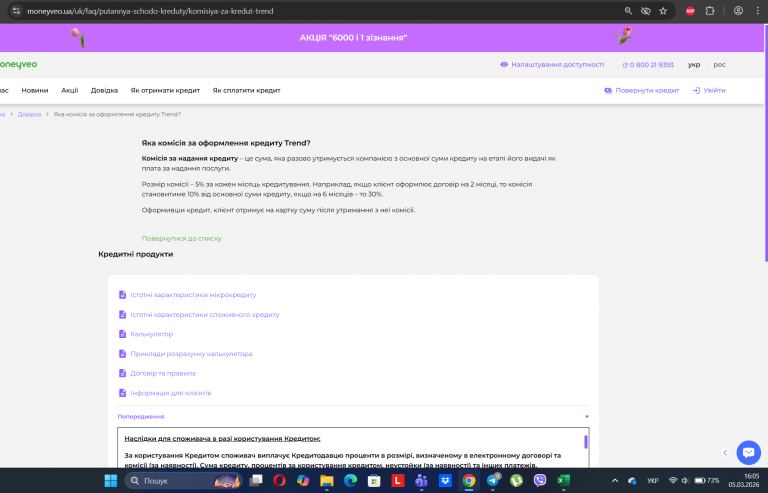Click Повернутися до списку link

tap(182, 238)
